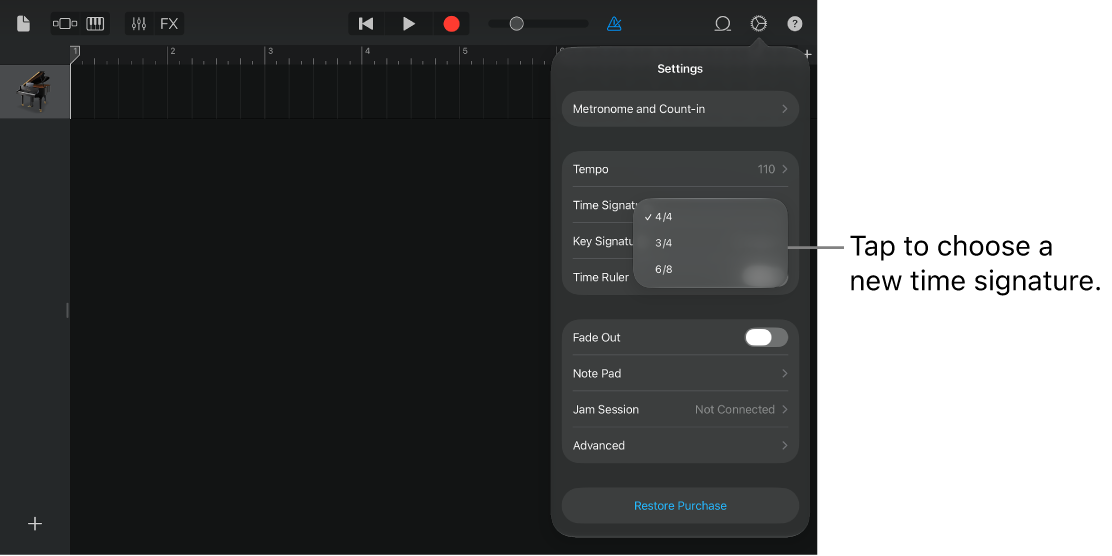Image resolution: width=1112 pixels, height=556 pixels.
Task: Click the playhead at bar 1
Action: pyautogui.click(x=74, y=54)
